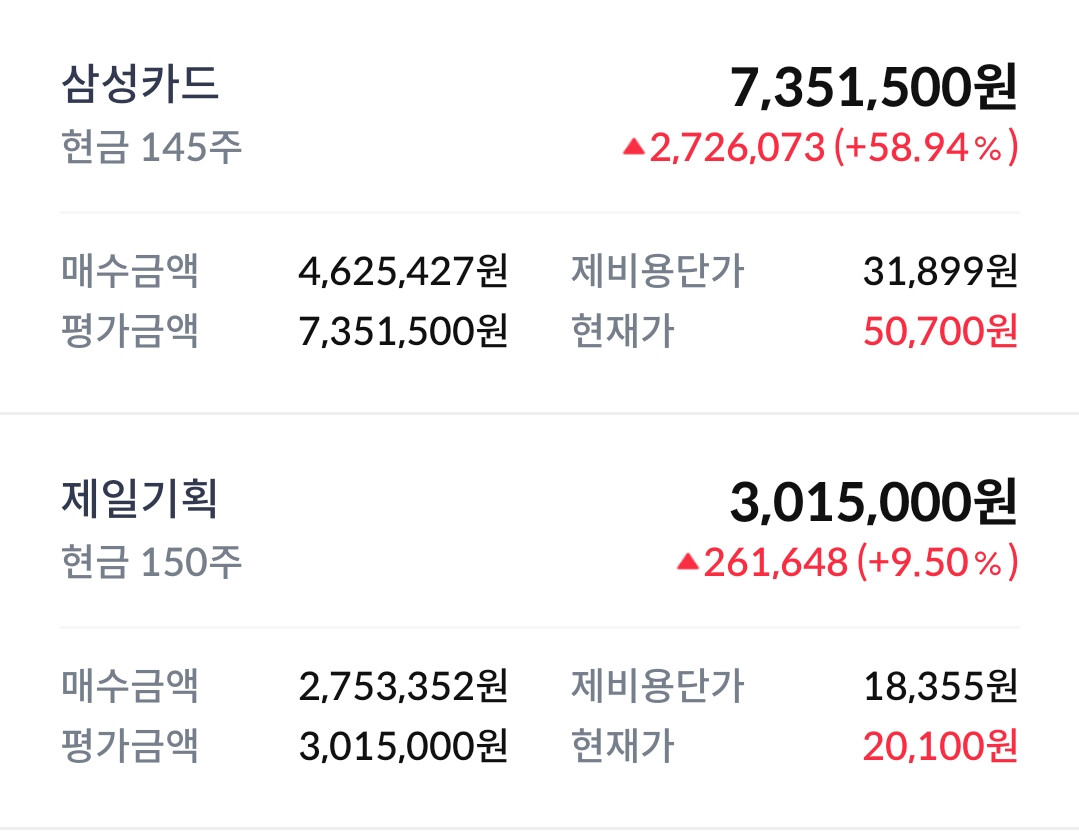Tap the bold 7,351,500원 total for 삼성카드

873,88
